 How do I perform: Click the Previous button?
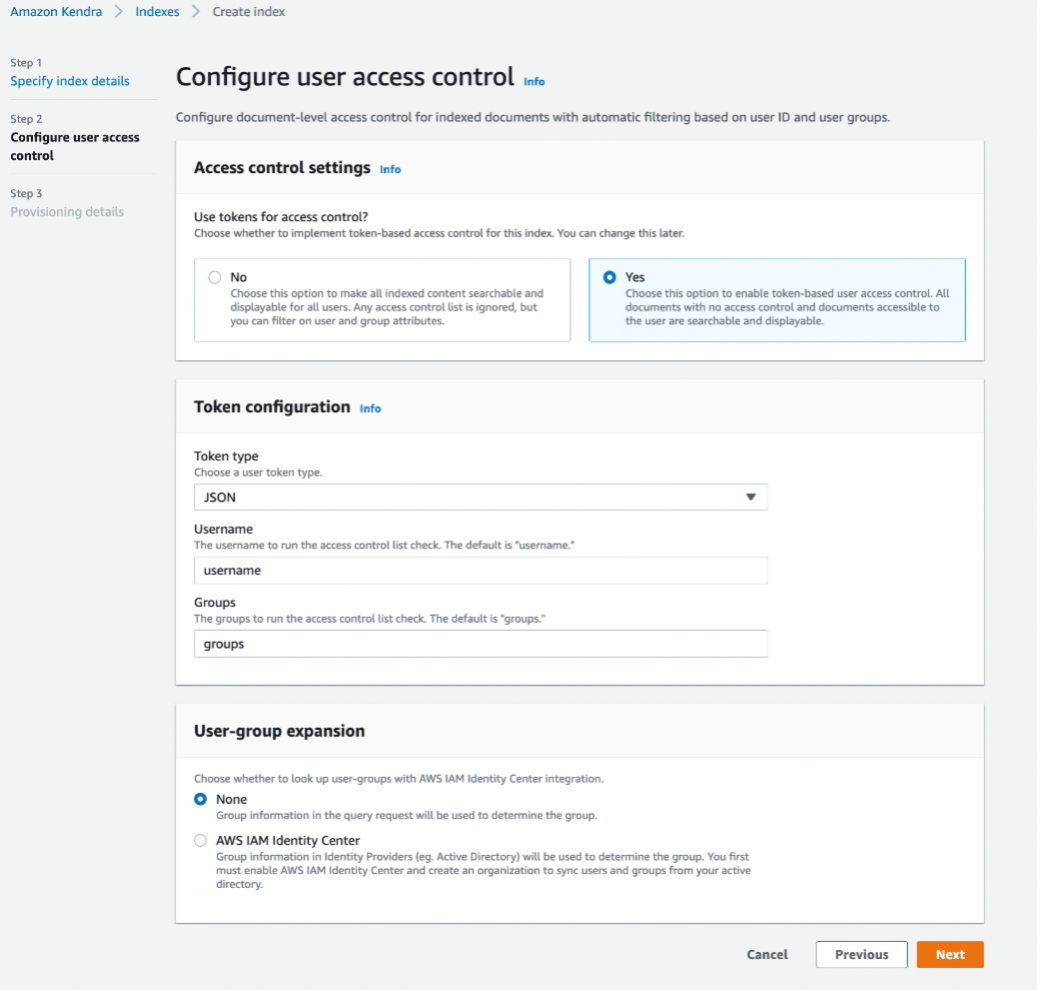click(861, 954)
